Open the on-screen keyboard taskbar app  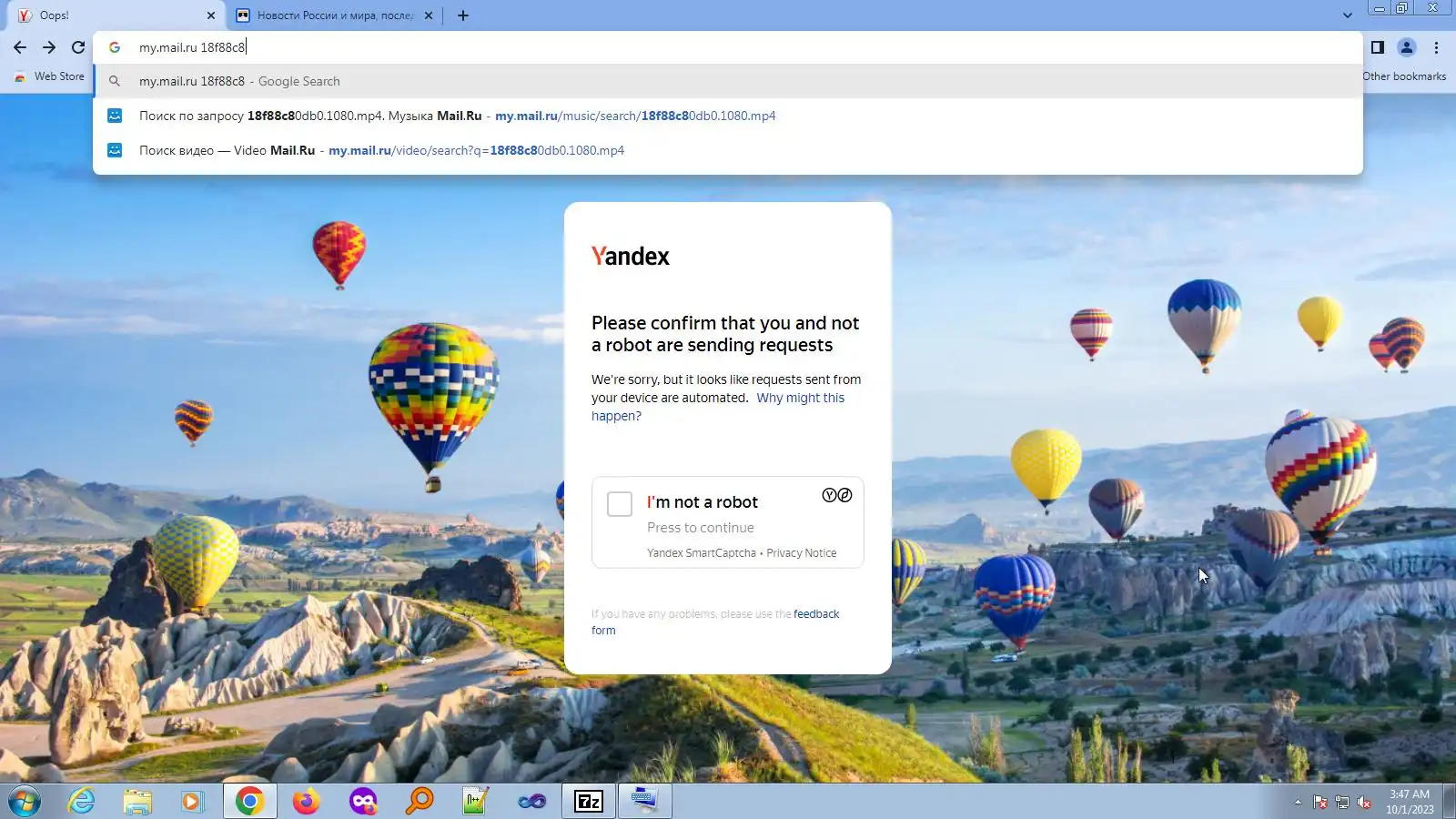(x=645, y=802)
